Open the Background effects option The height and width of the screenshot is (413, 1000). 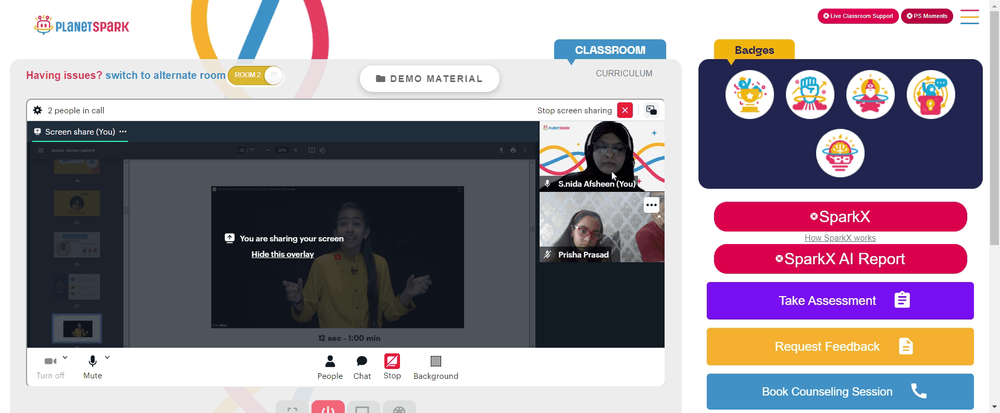(x=436, y=368)
